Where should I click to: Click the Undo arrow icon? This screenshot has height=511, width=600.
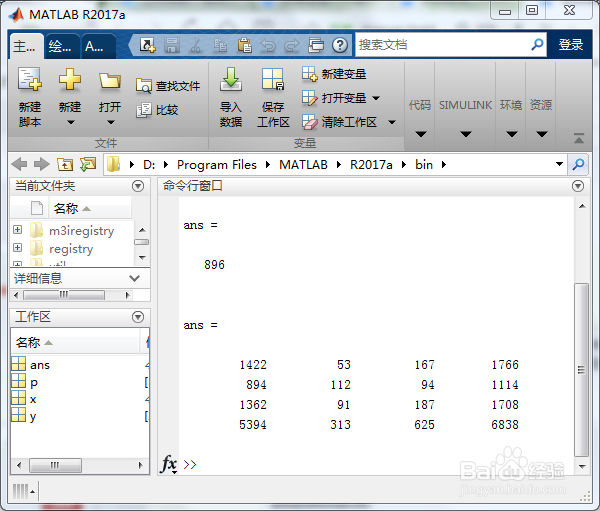point(268,46)
